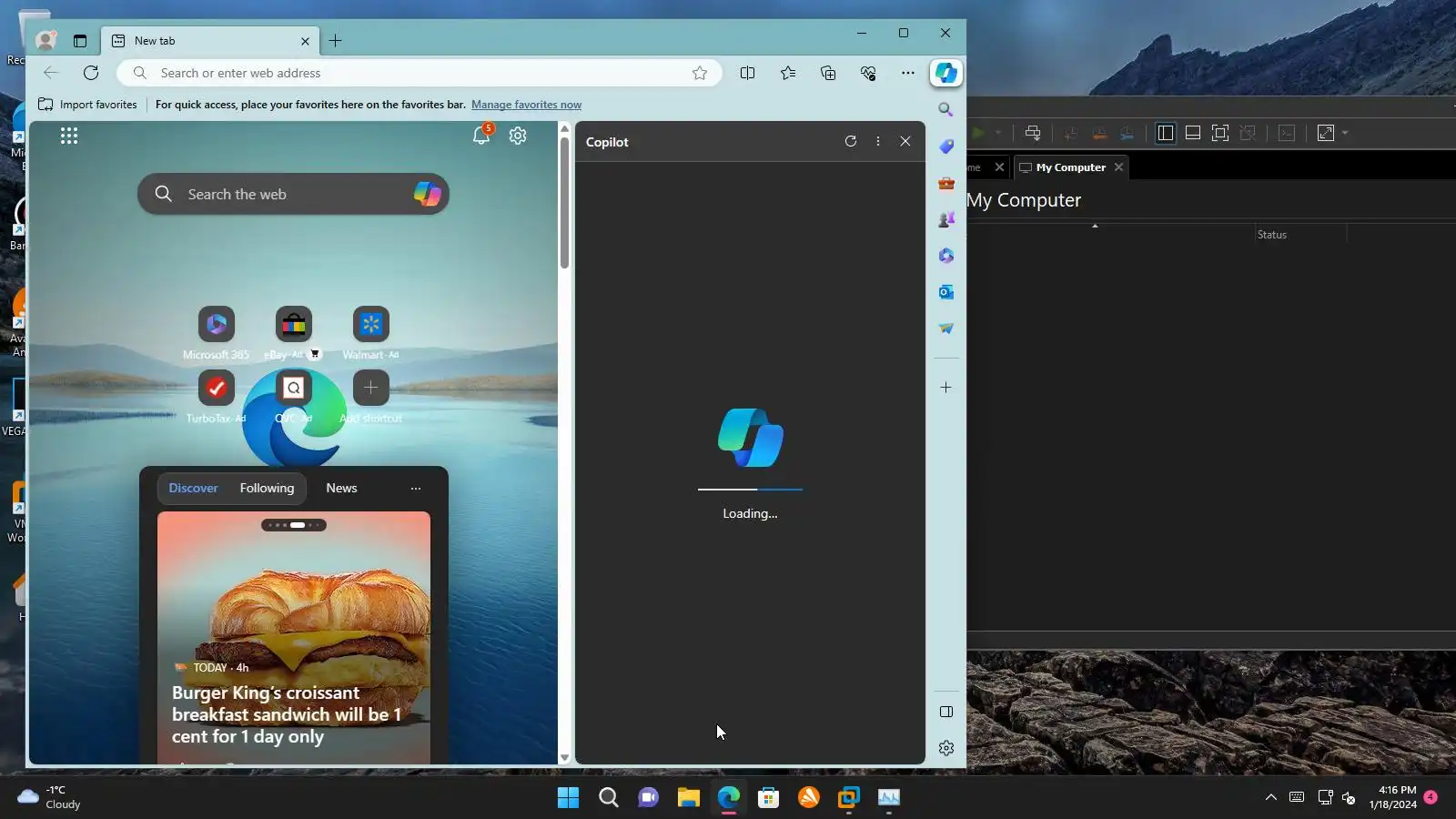1456x819 pixels.
Task: Click the sidebar Customize plus button
Action: point(946,388)
